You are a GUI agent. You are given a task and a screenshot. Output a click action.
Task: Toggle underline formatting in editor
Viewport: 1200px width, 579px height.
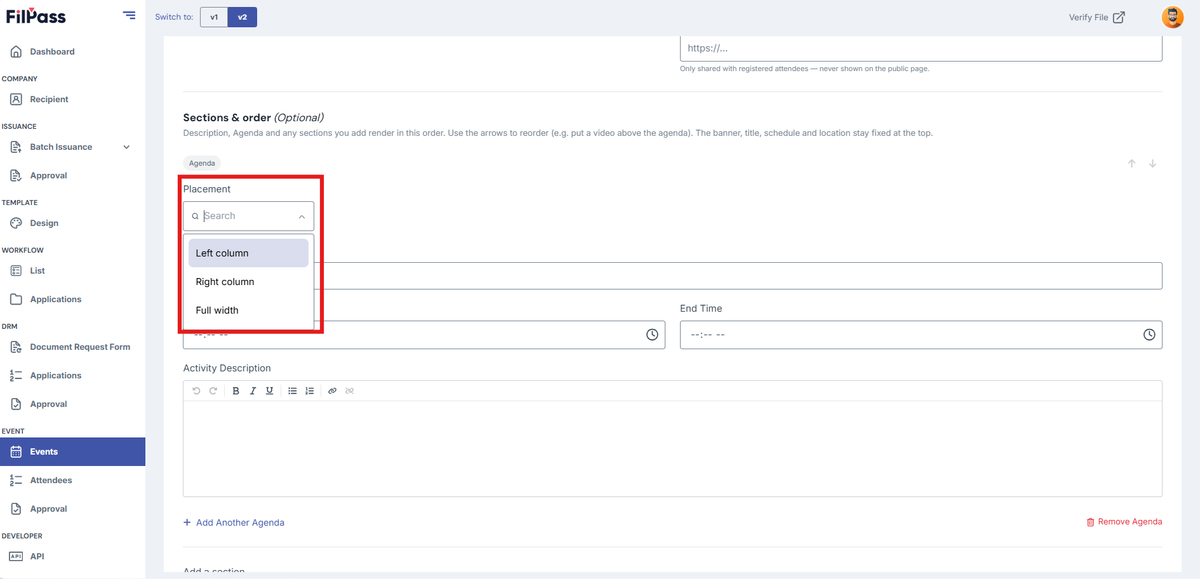coord(270,391)
